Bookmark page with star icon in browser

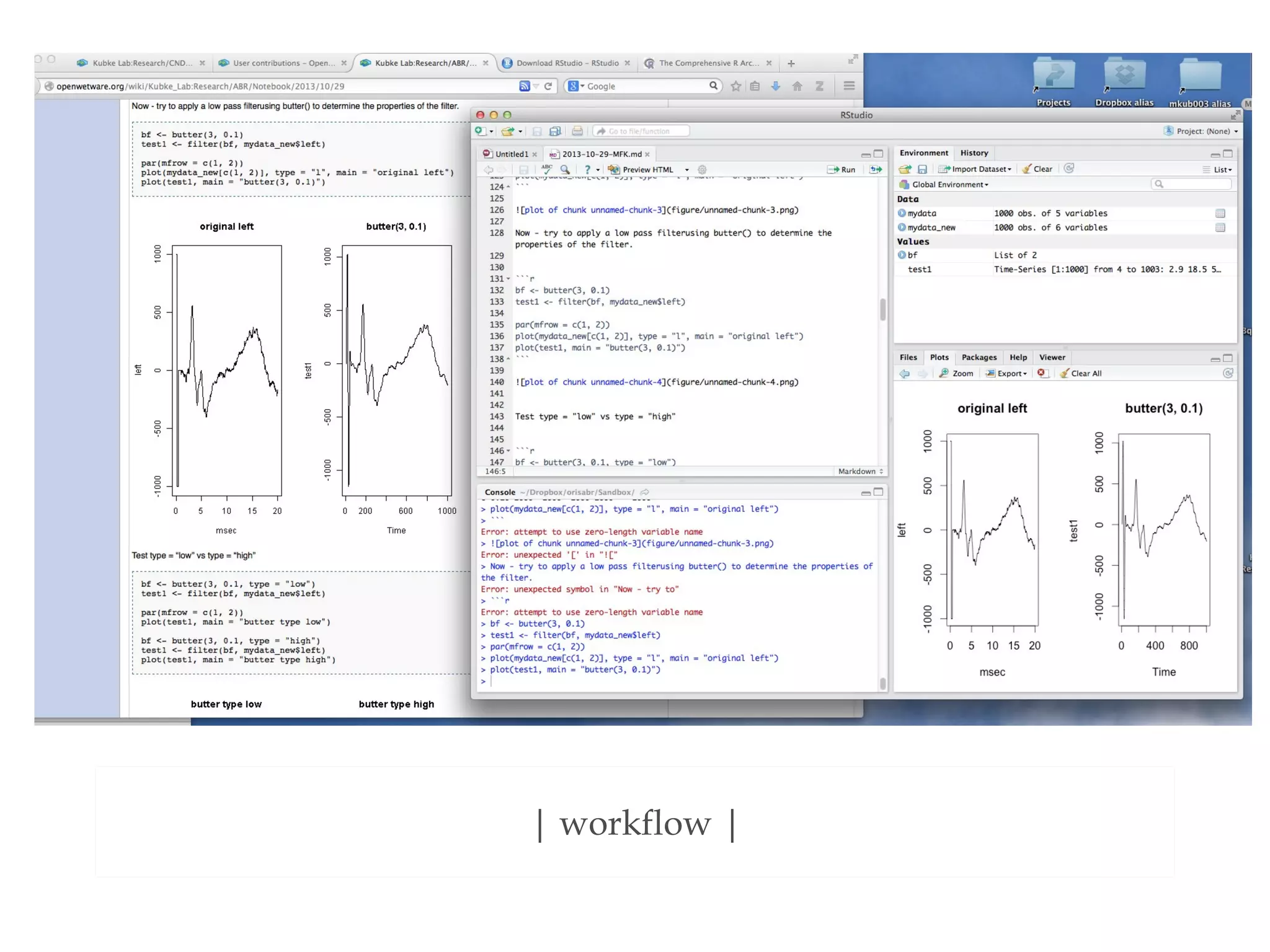tap(735, 86)
